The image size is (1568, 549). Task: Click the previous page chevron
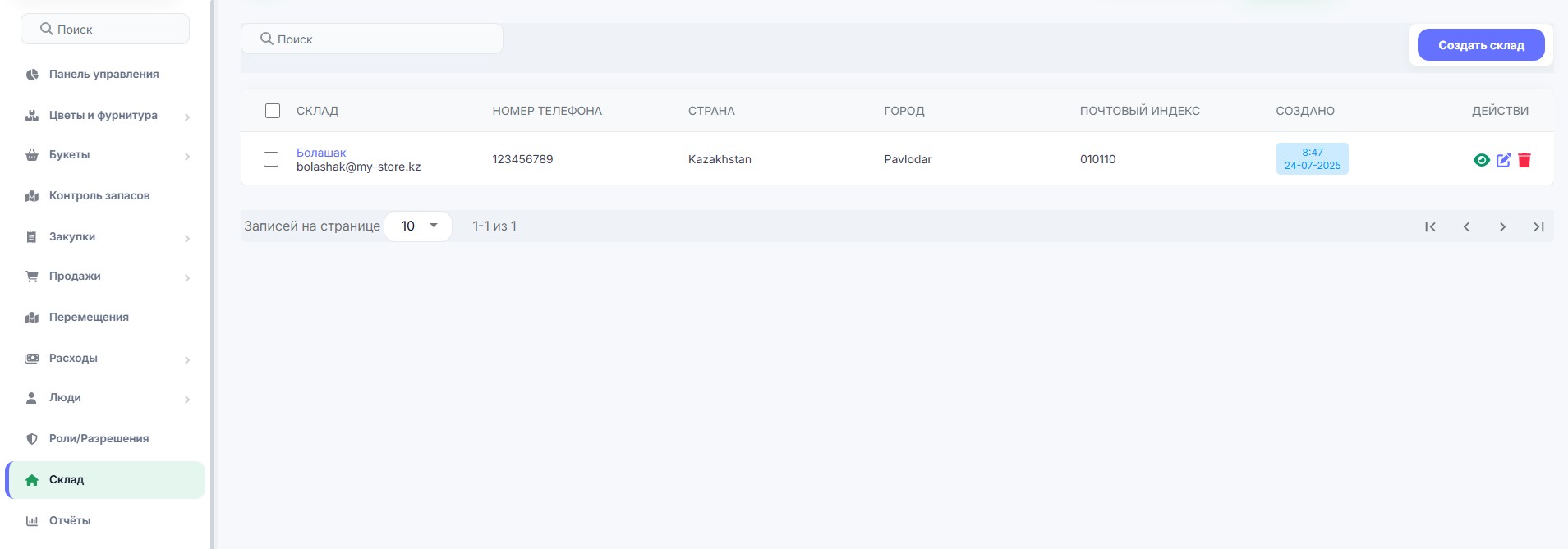pyautogui.click(x=1466, y=226)
